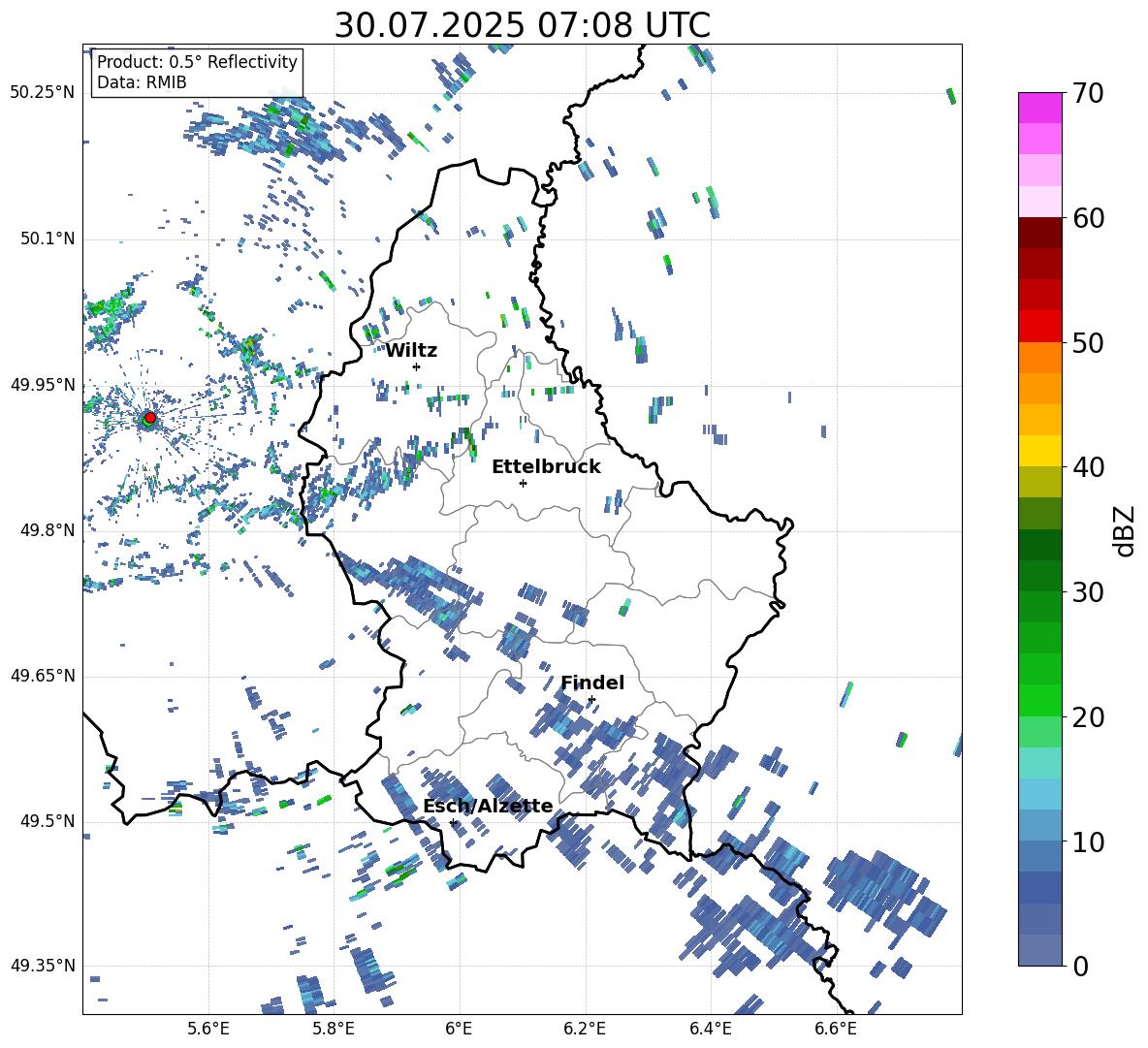1148x1048 pixels.
Task: Click the 50 tick on colorbar
Action: click(x=1088, y=343)
